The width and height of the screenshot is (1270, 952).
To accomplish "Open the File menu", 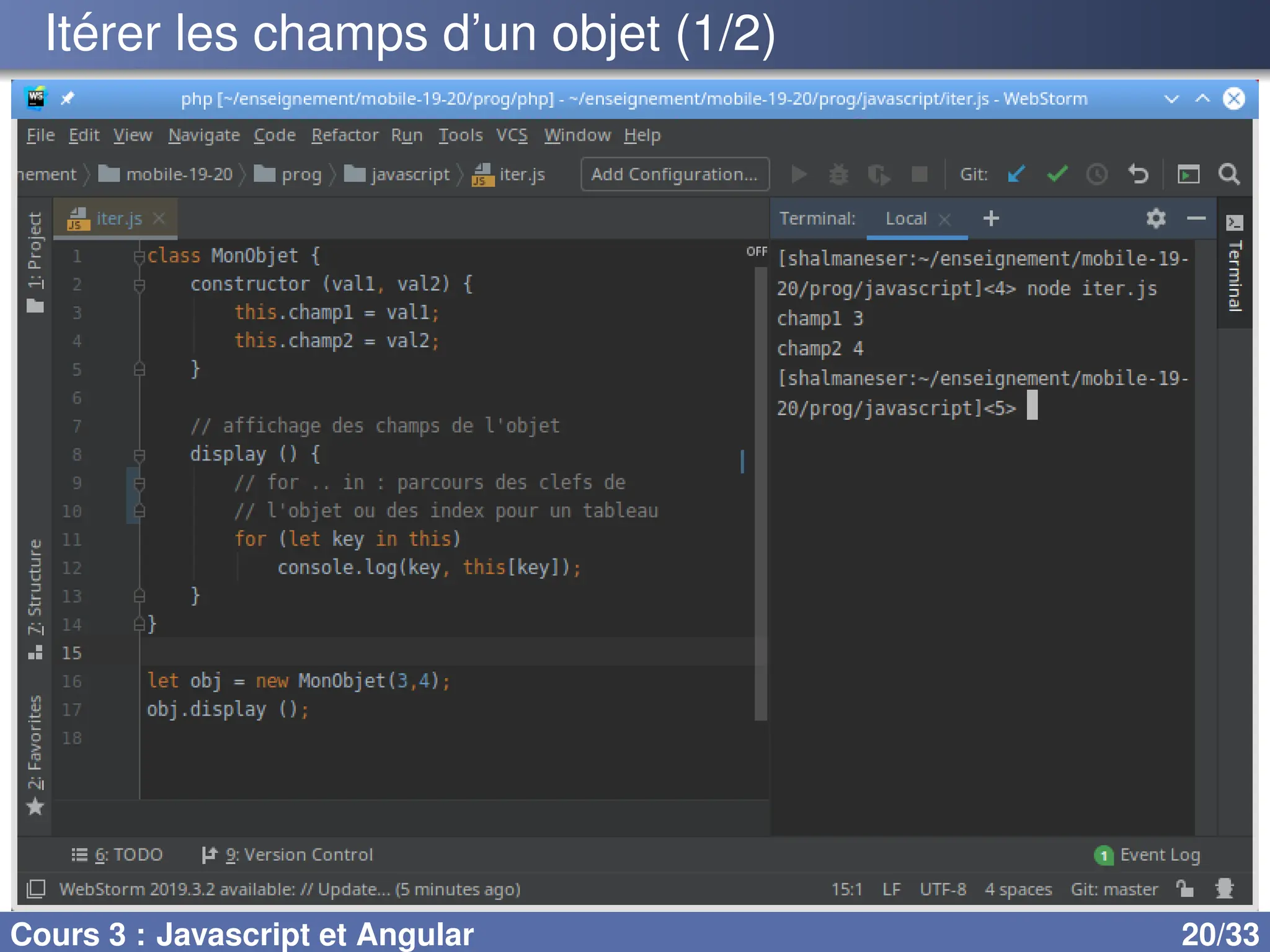I will coord(40,135).
